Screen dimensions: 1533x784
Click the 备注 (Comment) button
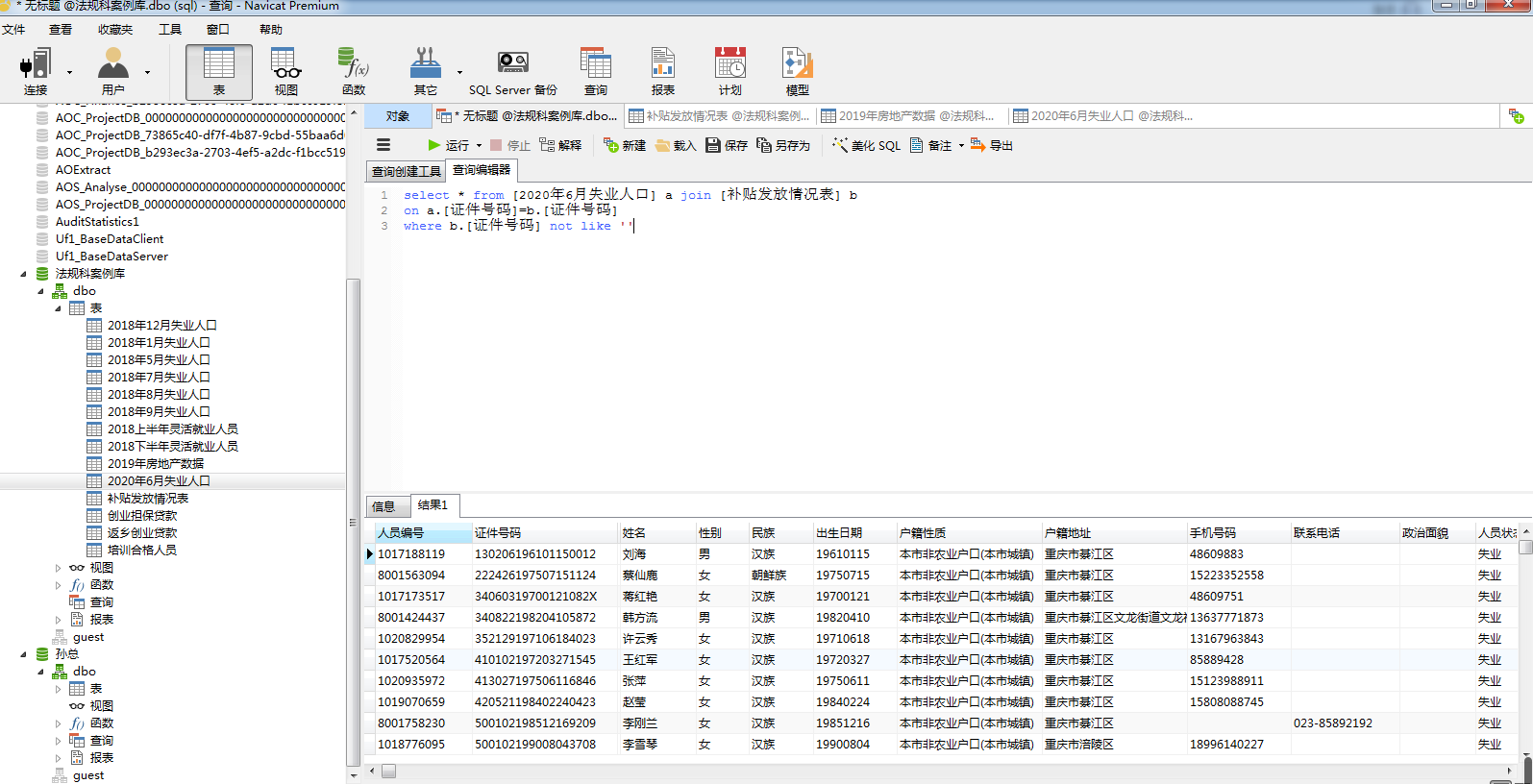(931, 145)
